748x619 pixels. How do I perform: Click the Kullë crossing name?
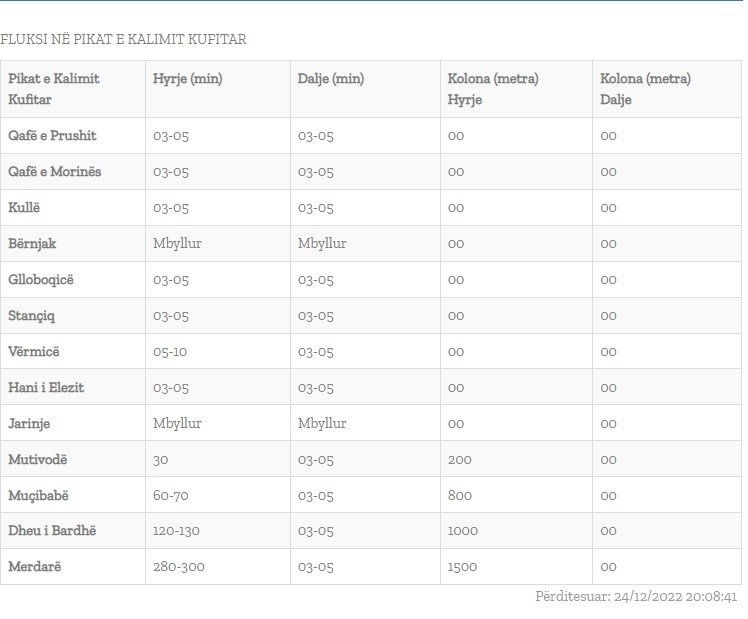click(25, 208)
